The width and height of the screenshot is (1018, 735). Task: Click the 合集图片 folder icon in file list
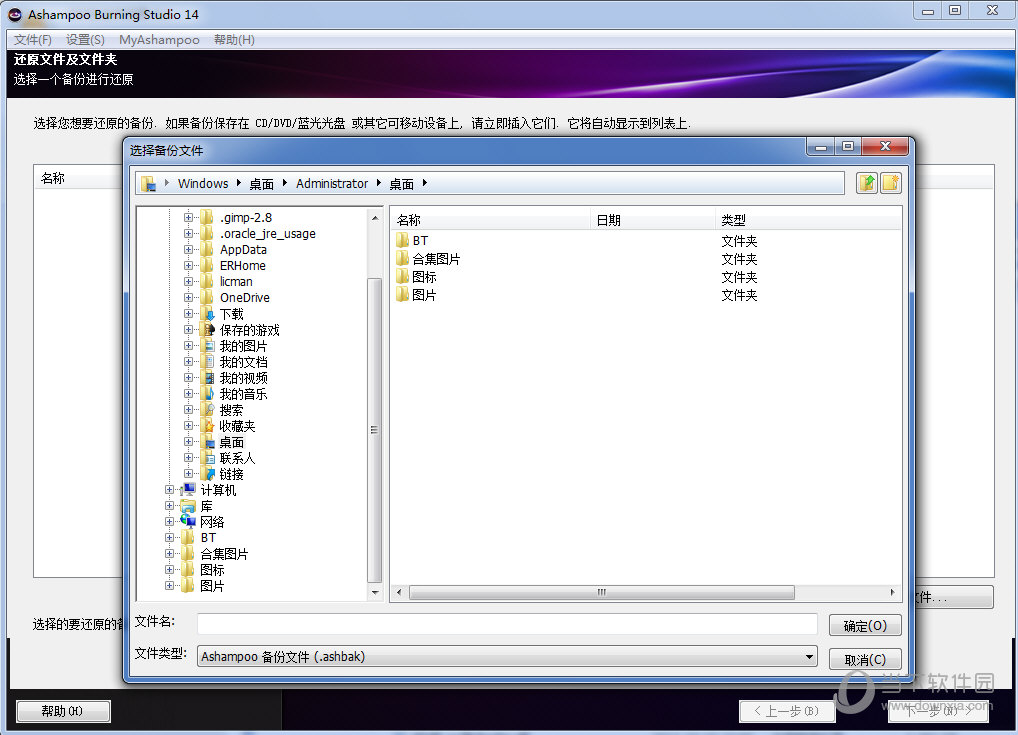402,258
